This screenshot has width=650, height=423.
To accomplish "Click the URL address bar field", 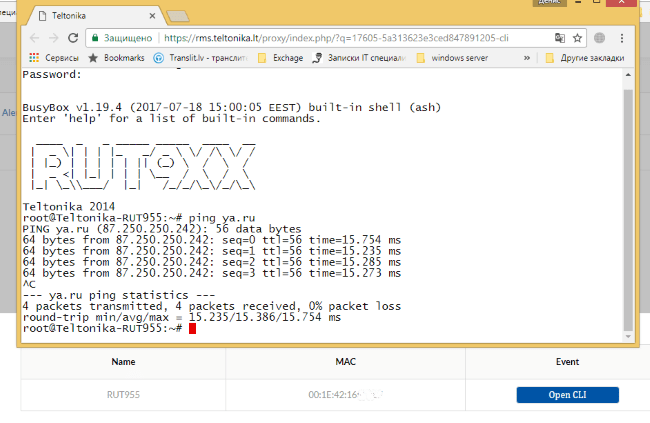I will tap(350, 37).
